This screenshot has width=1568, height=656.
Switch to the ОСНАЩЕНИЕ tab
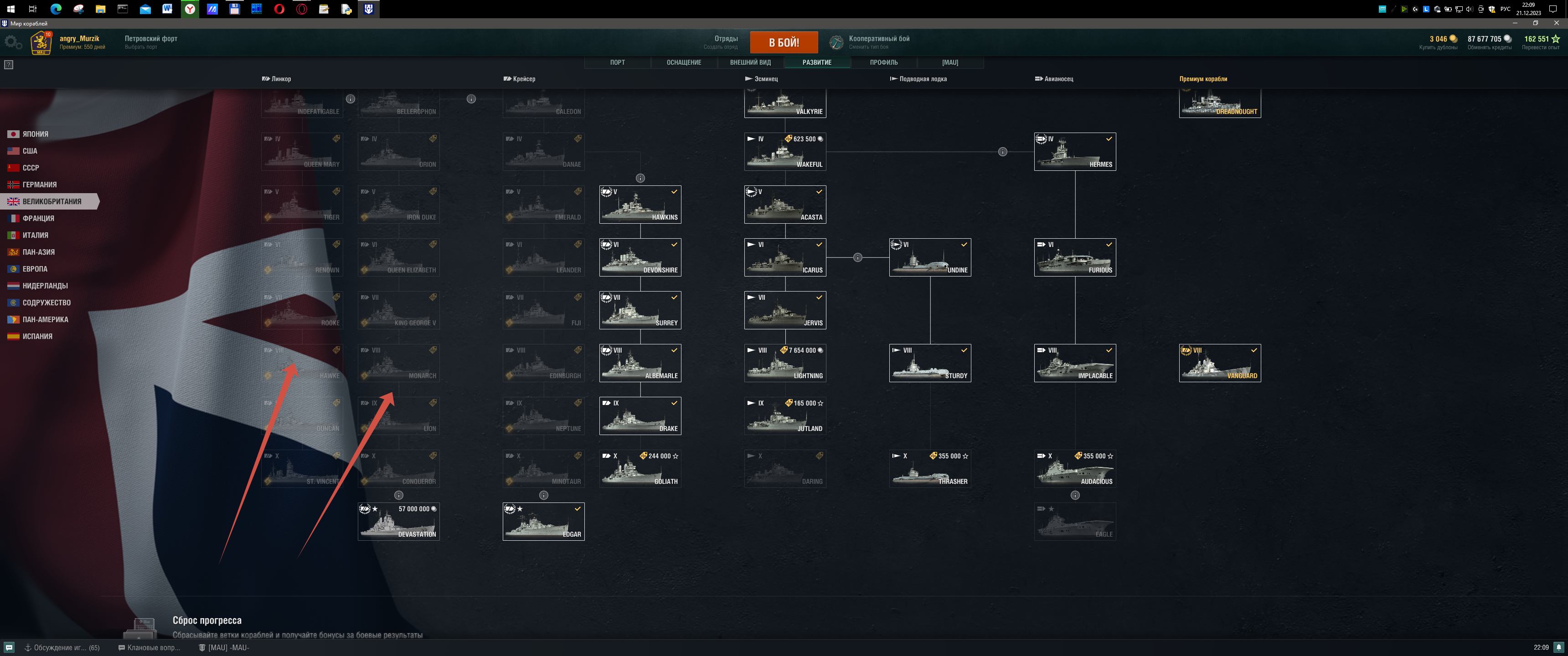coord(684,62)
